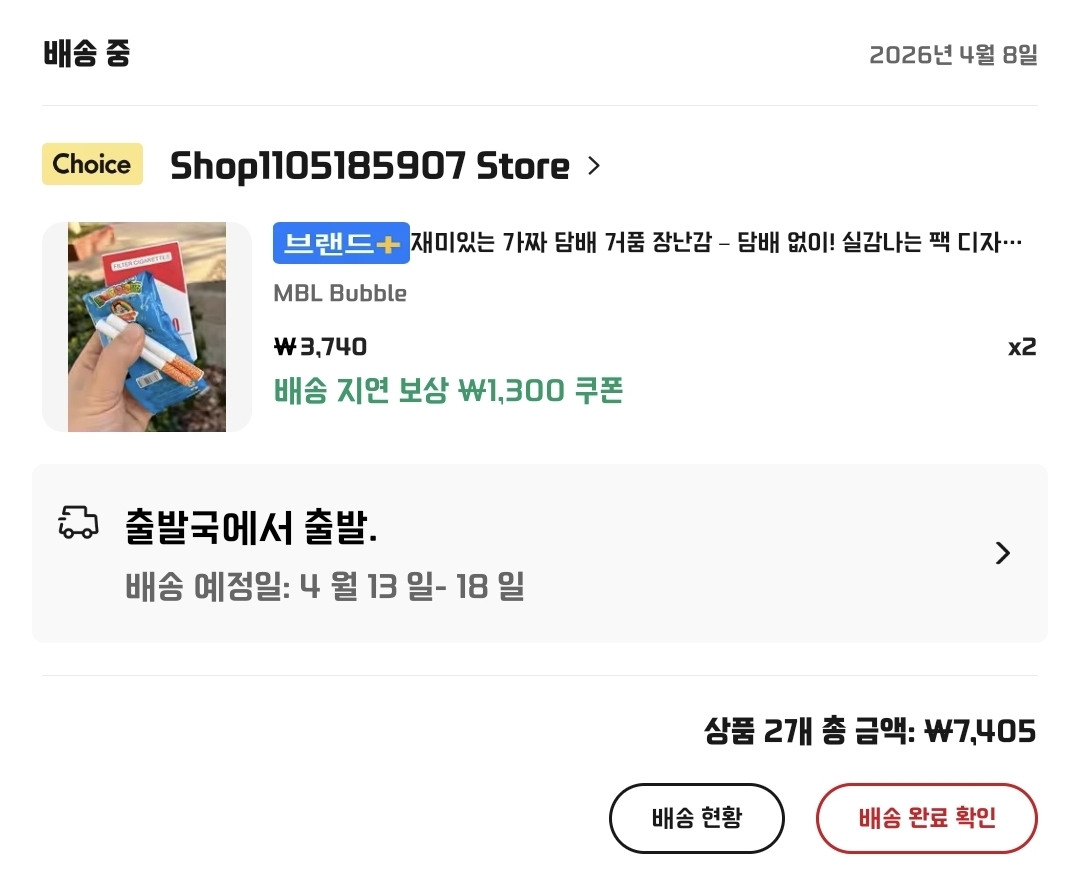Click the delivery truck icon
This screenshot has width=1080, height=875.
[x=79, y=523]
